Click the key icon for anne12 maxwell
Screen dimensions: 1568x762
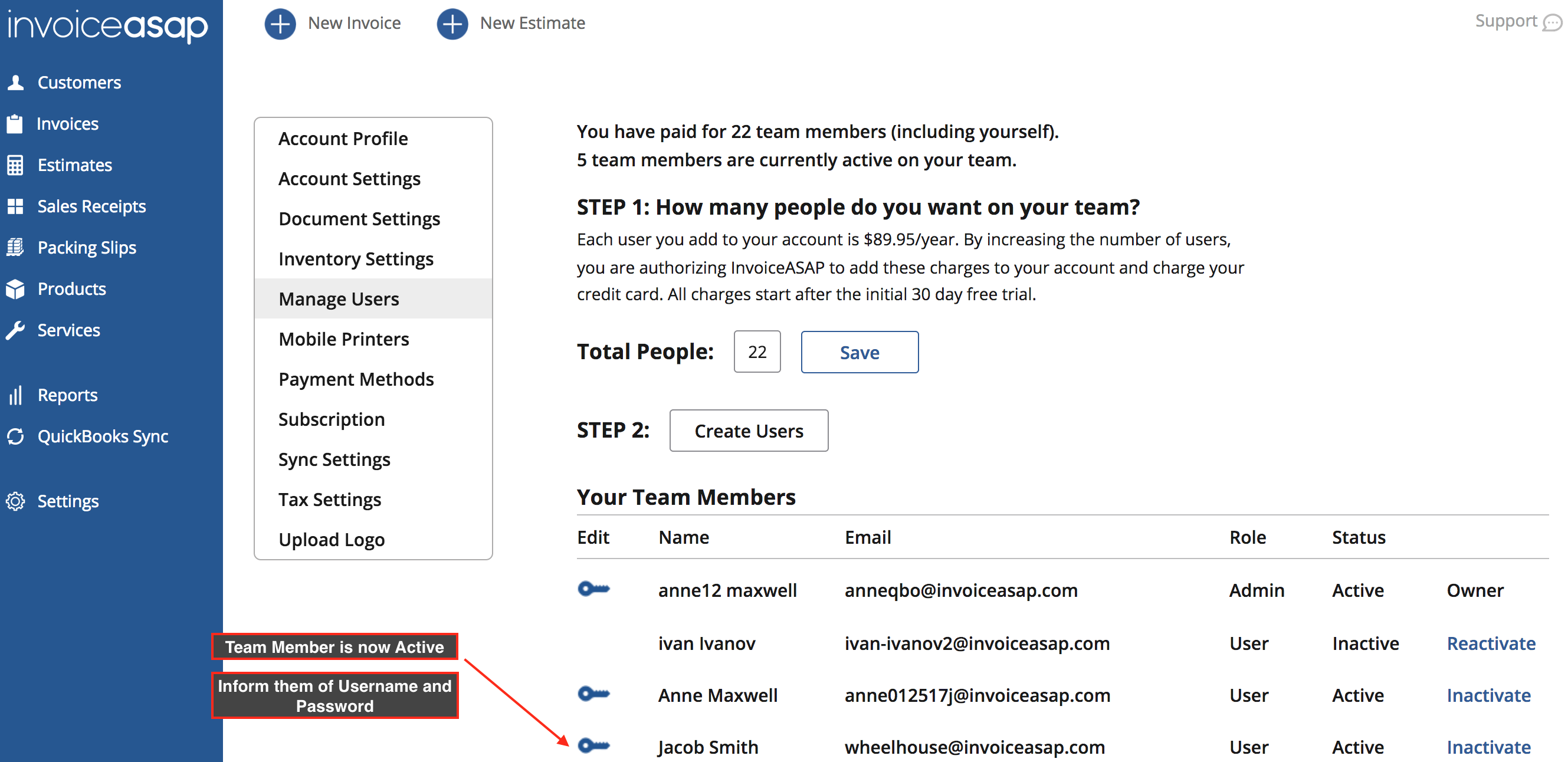(593, 589)
